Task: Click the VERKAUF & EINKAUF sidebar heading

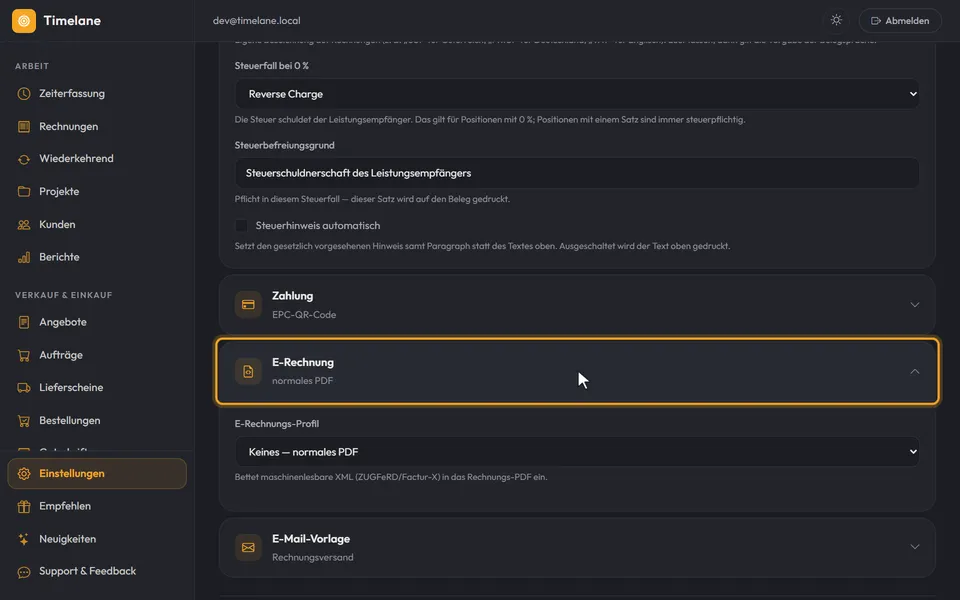Action: (x=64, y=295)
